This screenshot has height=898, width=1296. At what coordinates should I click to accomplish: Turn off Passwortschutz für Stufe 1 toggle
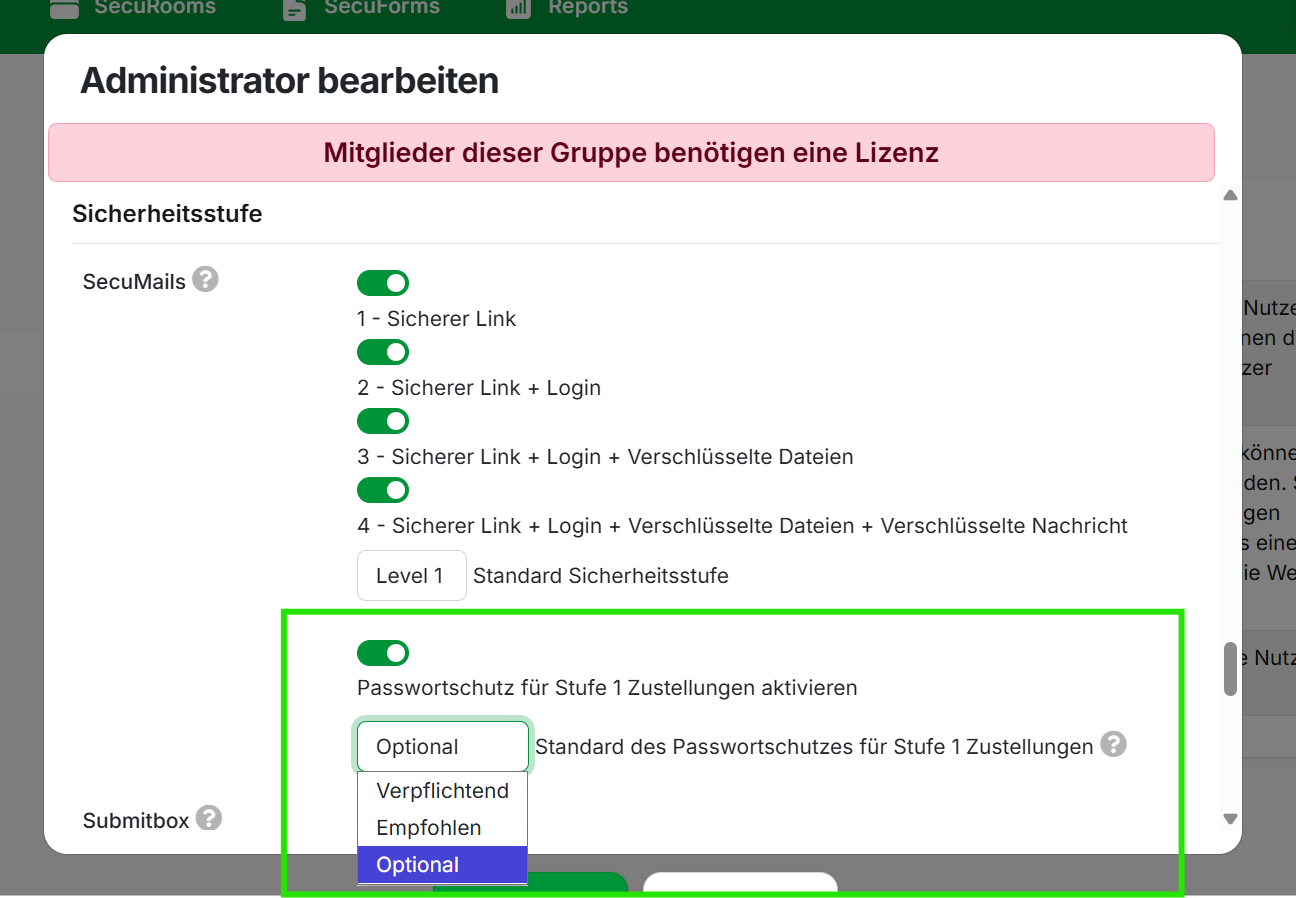click(x=383, y=653)
